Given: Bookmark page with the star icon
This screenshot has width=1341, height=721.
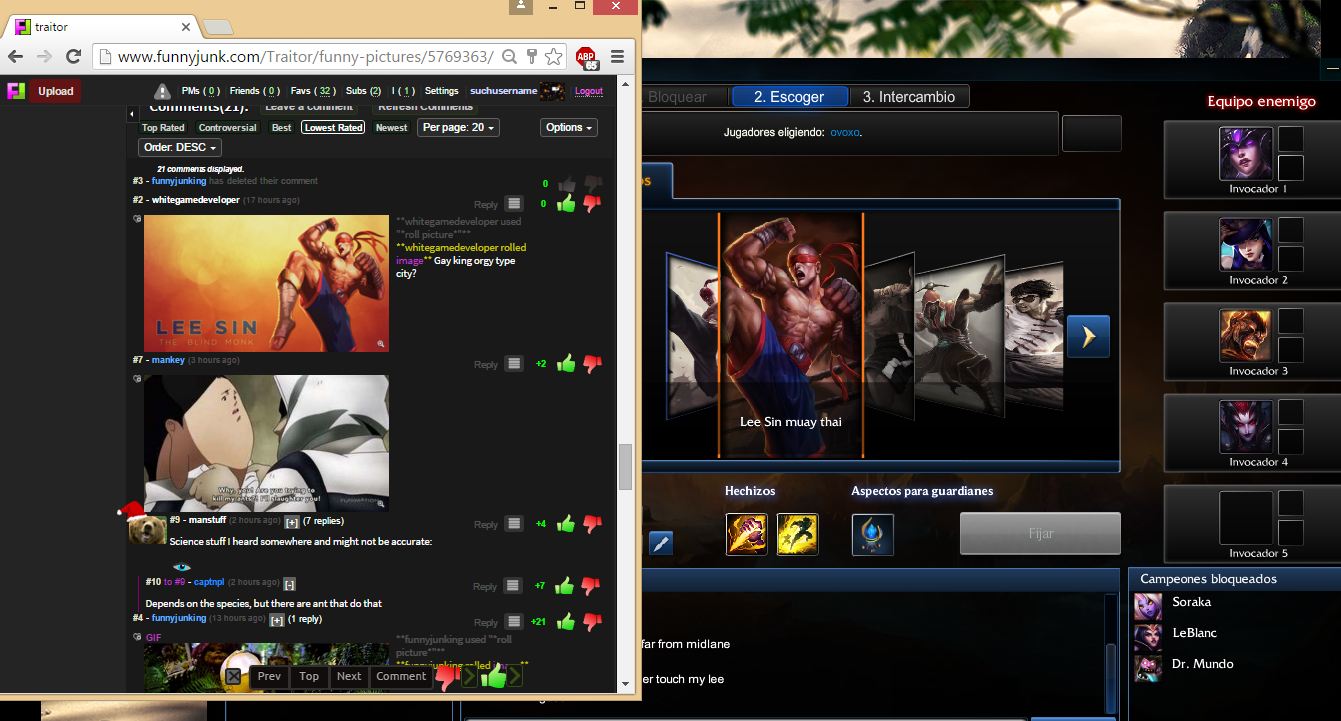Looking at the screenshot, I should 554,57.
